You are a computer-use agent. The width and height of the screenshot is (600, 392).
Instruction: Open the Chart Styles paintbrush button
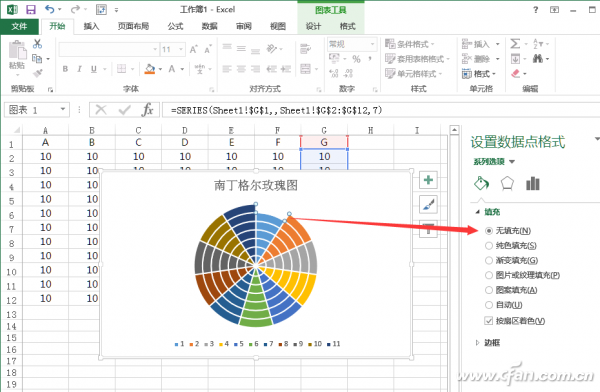[x=428, y=204]
